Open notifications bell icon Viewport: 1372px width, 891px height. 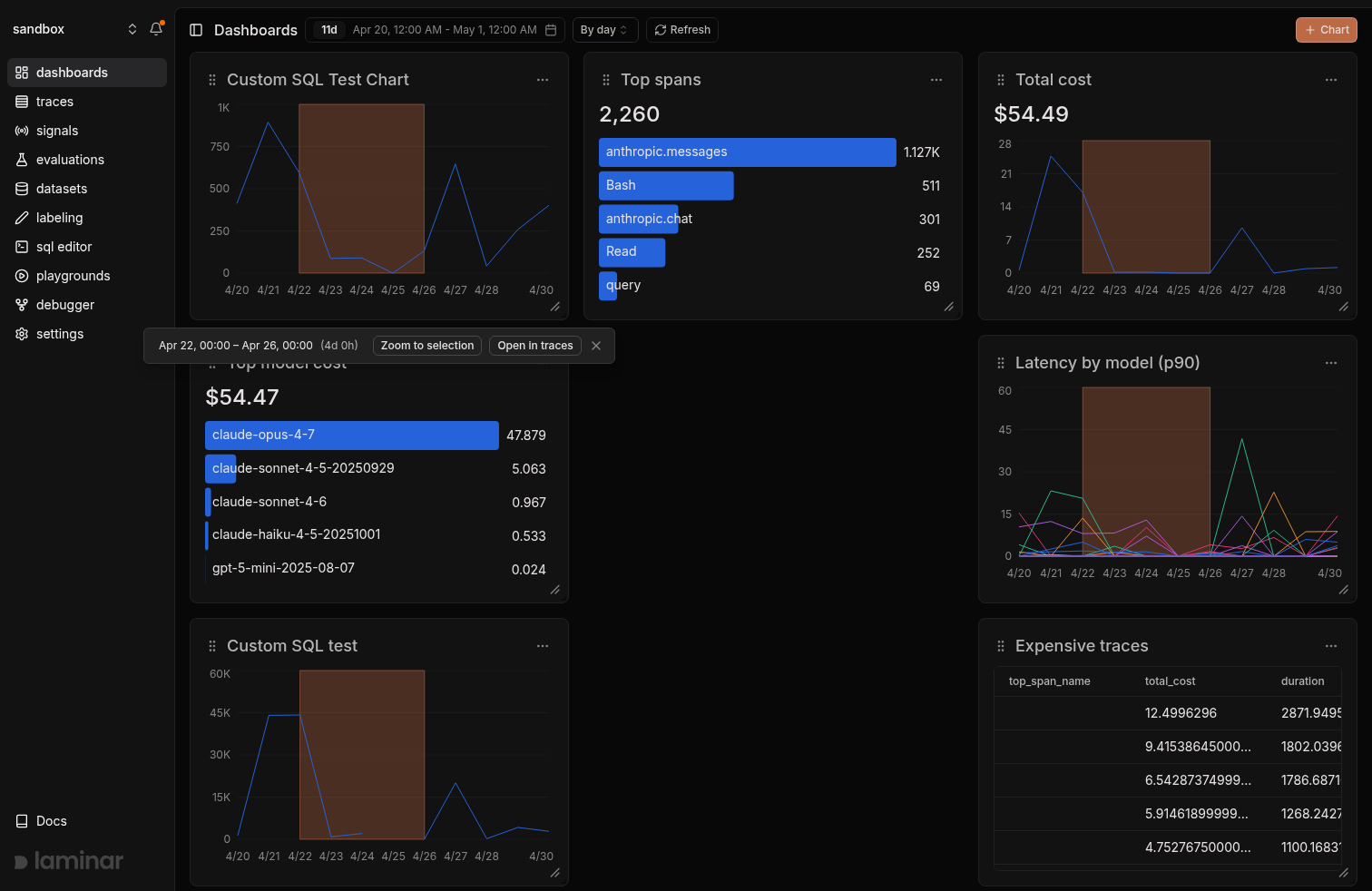pos(156,29)
